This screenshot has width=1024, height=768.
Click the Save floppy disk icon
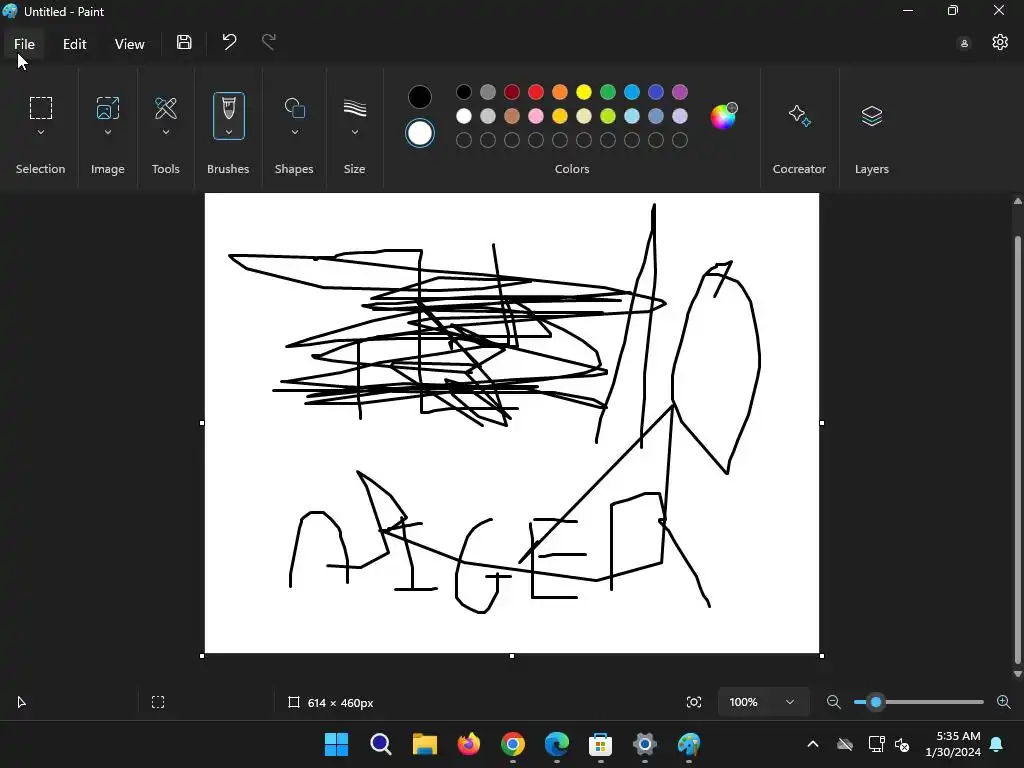pos(184,42)
